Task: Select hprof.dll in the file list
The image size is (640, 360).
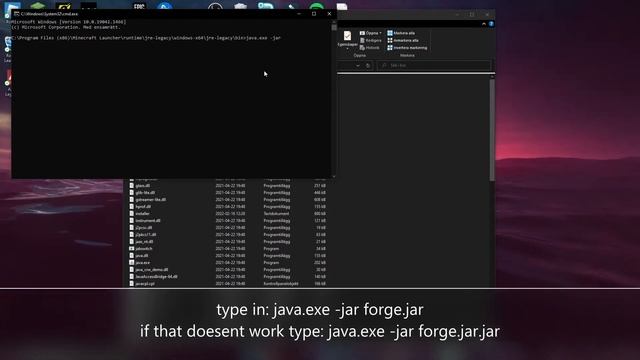Action: pos(143,207)
